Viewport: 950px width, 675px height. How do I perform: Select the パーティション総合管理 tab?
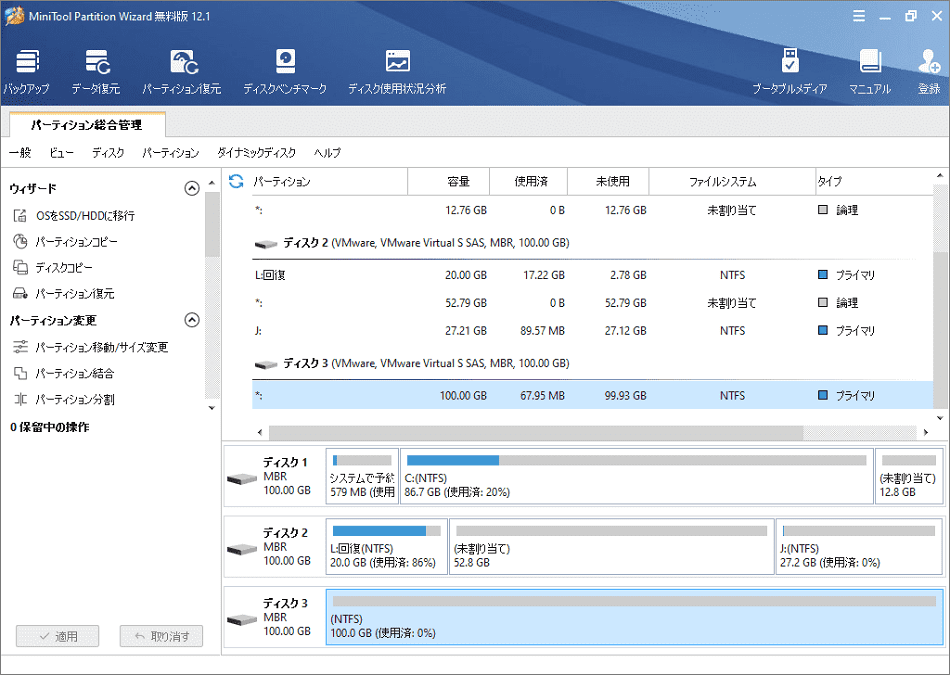[86, 125]
